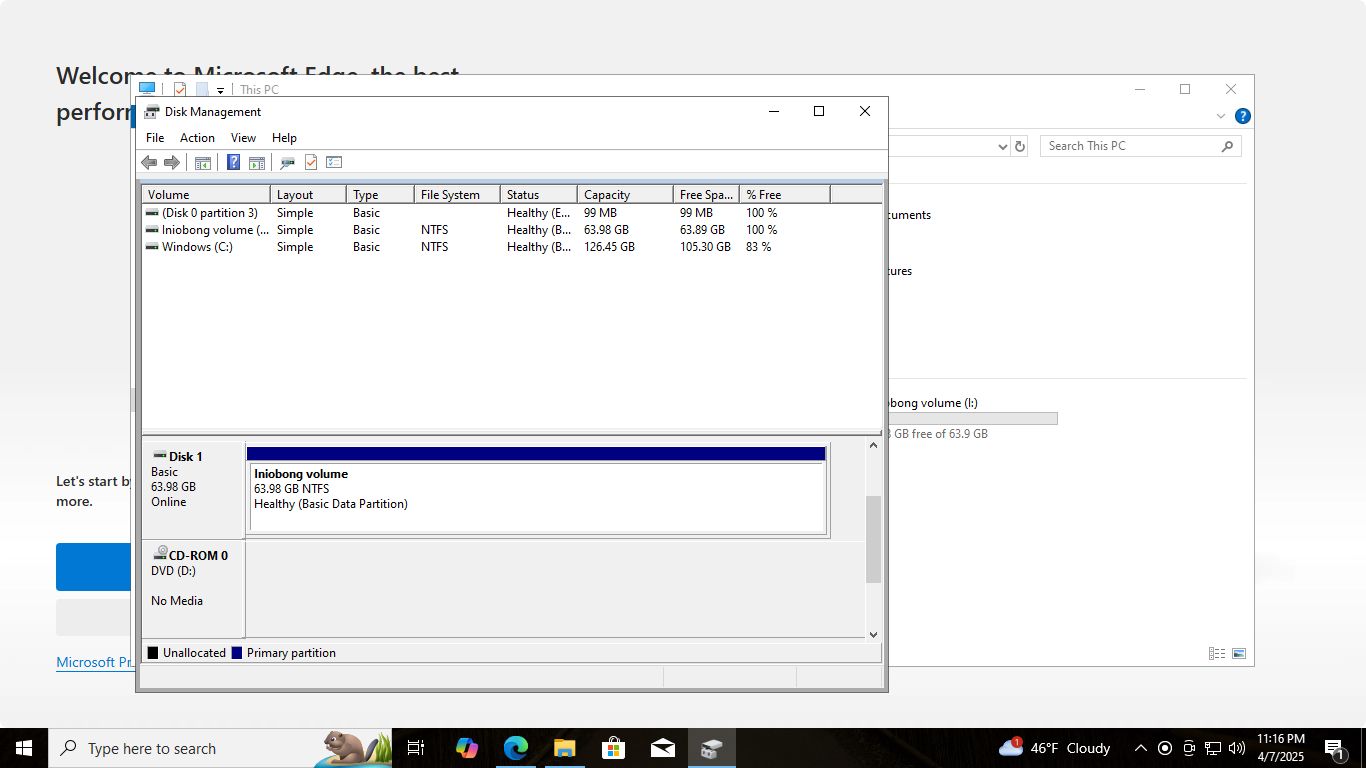Image resolution: width=1366 pixels, height=768 pixels.
Task: Sort by the Capacity column header
Action: (625, 195)
